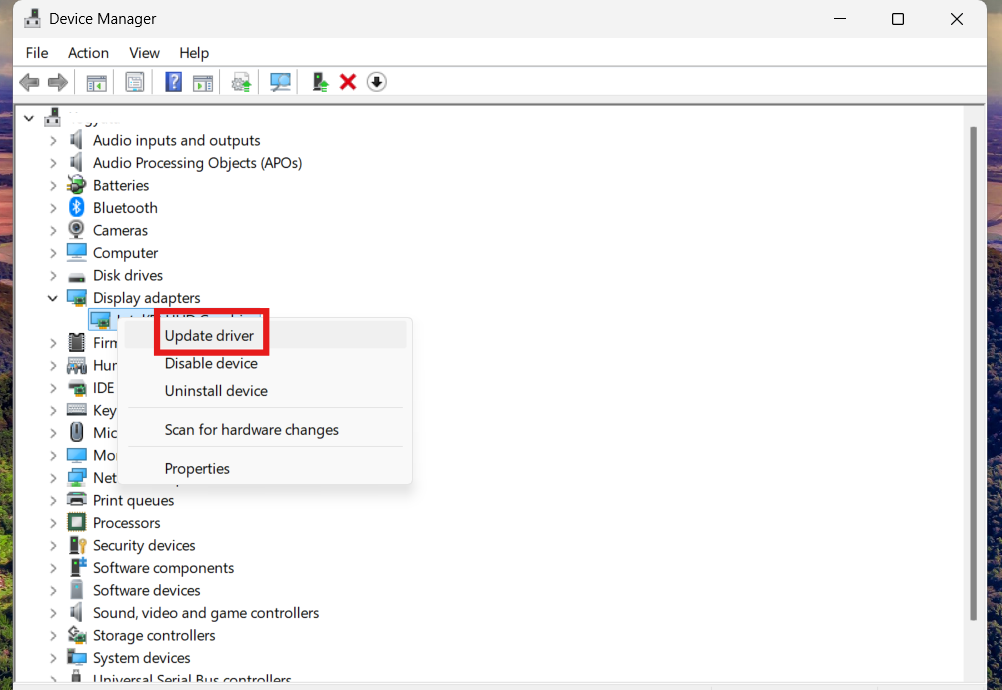Click the Back navigation arrow icon
This screenshot has height=690, width=1002.
[x=29, y=82]
